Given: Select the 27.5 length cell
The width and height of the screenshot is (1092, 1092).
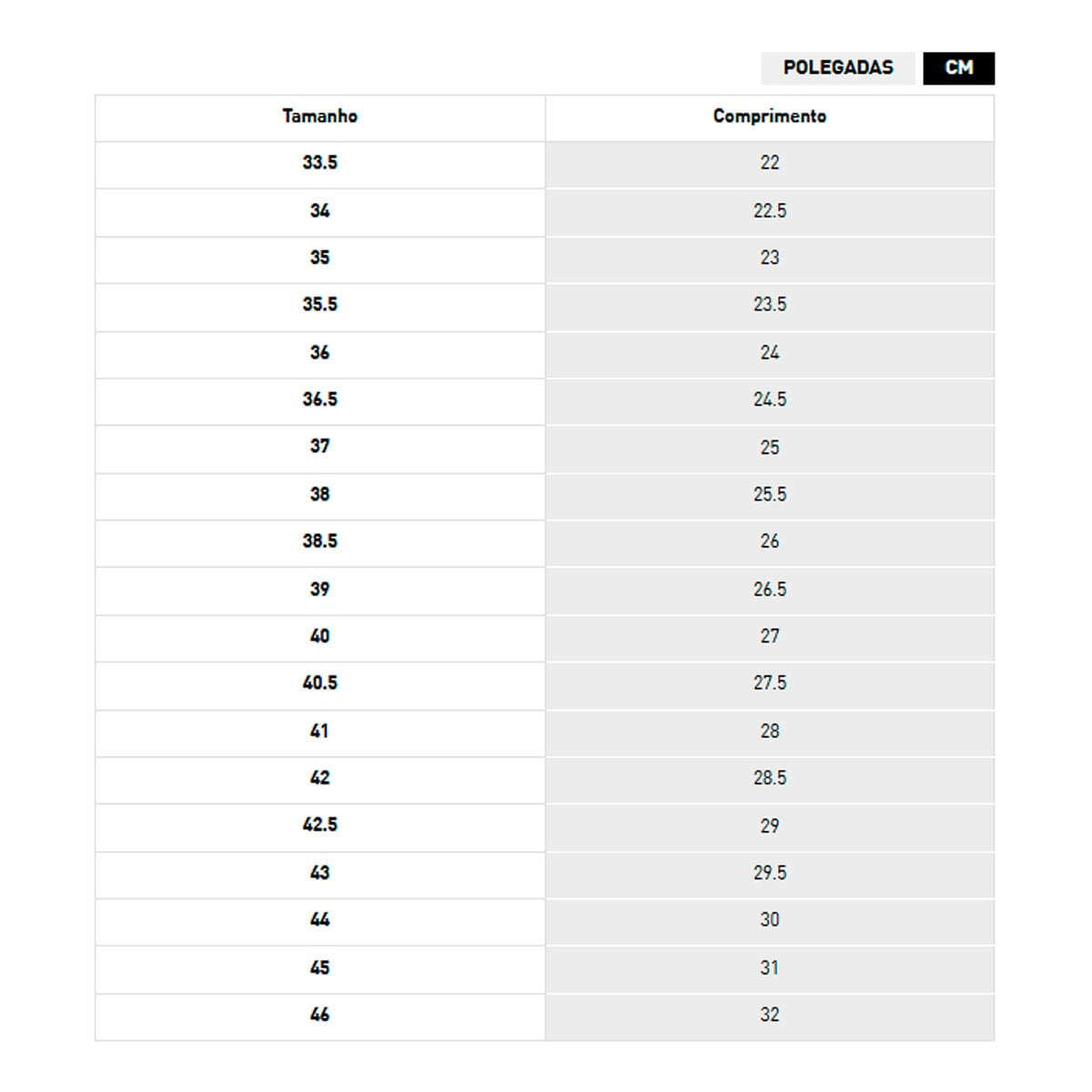Looking at the screenshot, I should (769, 683).
